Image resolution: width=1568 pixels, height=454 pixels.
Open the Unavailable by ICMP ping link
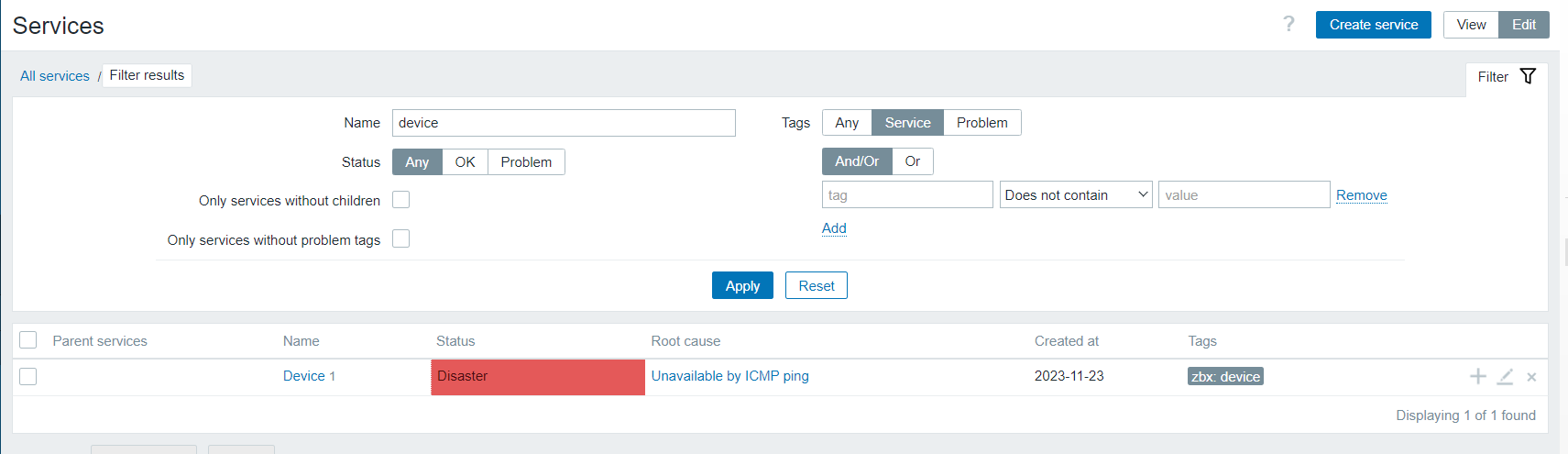pos(729,376)
